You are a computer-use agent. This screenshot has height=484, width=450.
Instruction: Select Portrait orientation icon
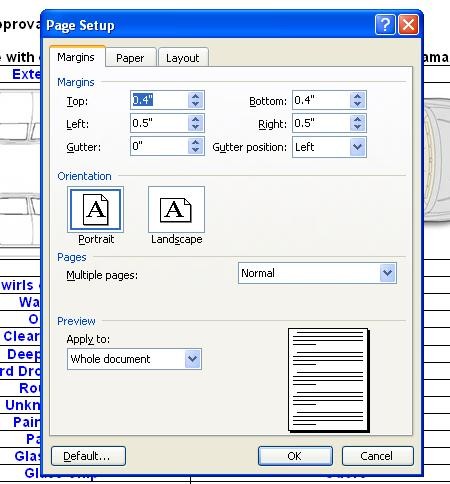pos(95,210)
